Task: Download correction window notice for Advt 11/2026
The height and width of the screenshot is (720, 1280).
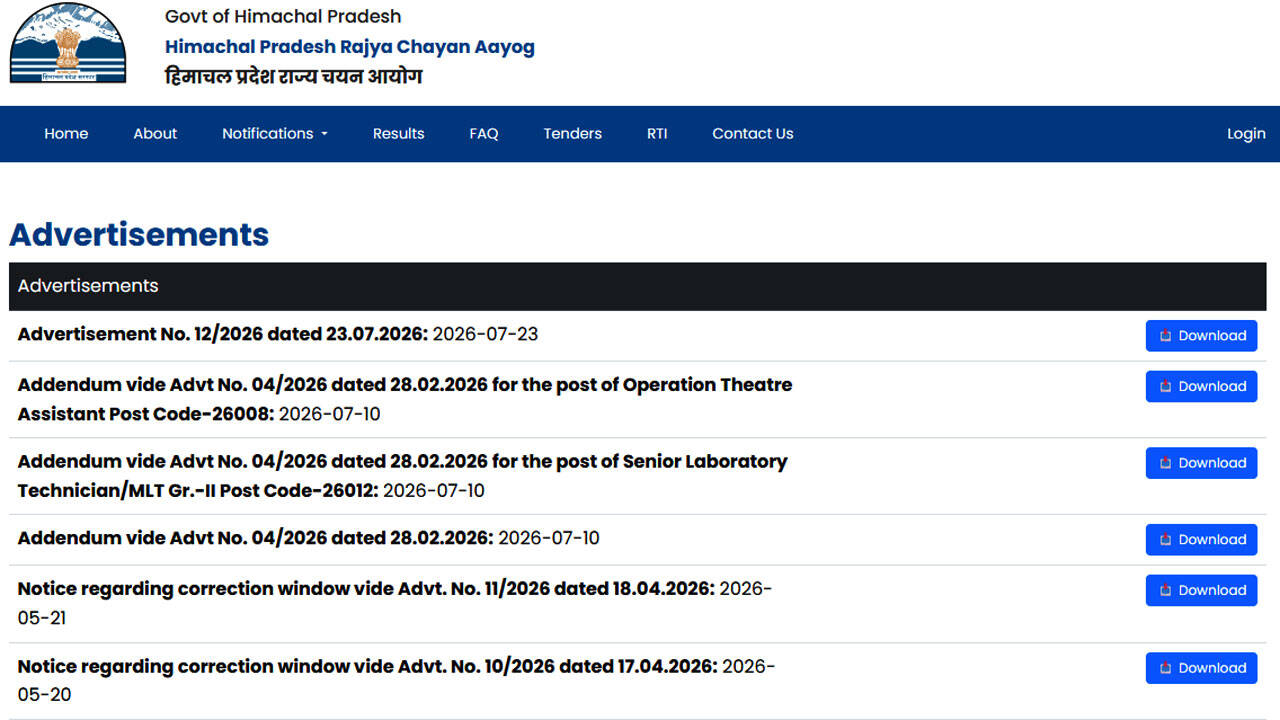Action: (x=1201, y=590)
